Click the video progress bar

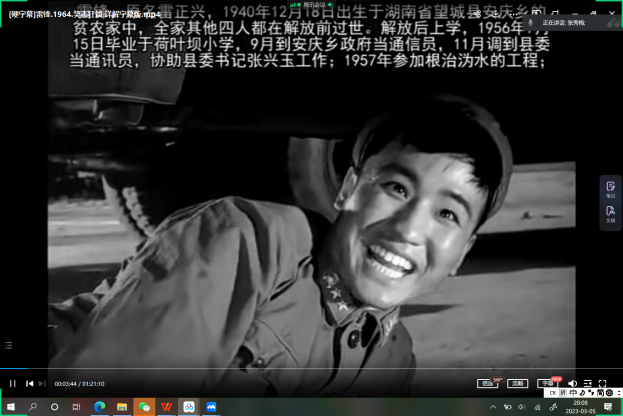(x=300, y=371)
